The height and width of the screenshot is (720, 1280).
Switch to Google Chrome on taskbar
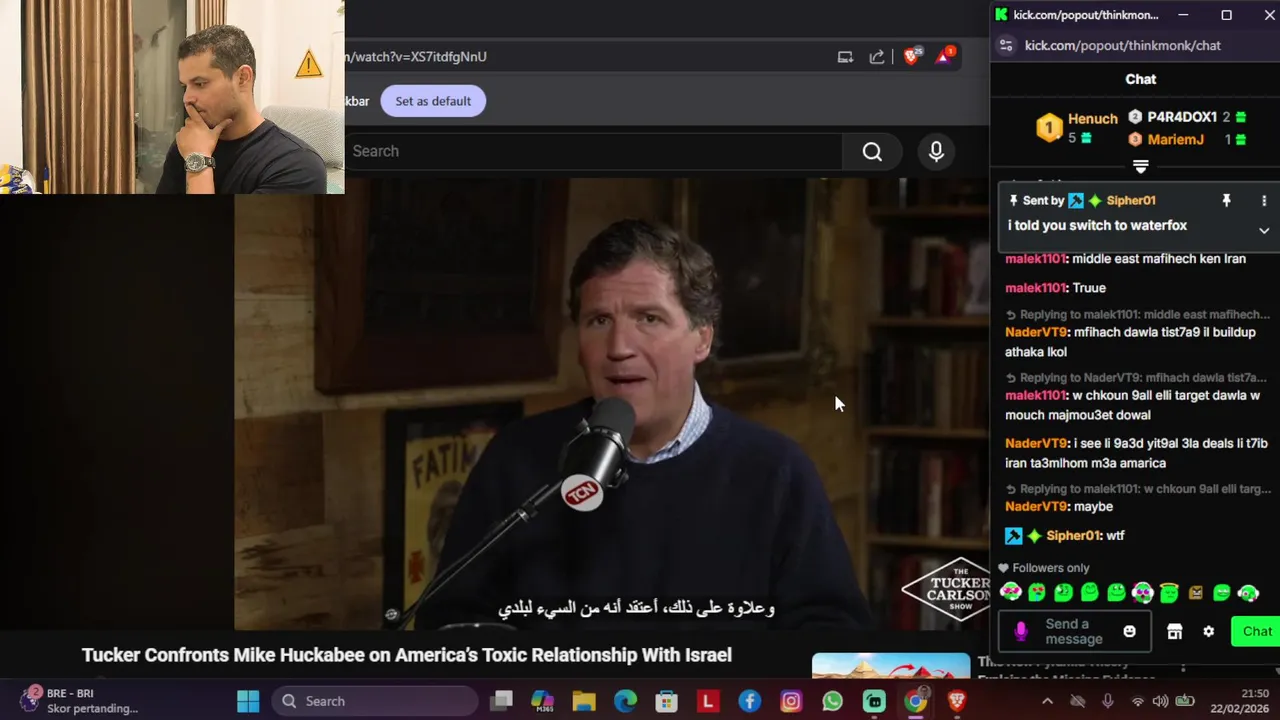tap(915, 701)
